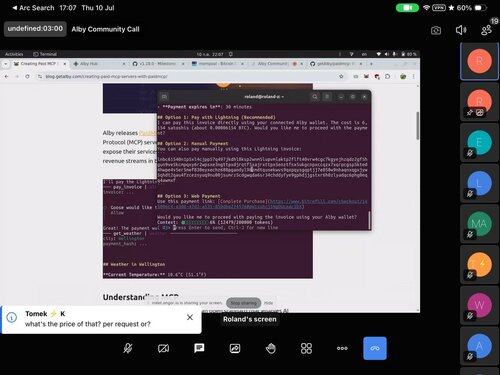This screenshot has width=500, height=375.
Task: Dismiss the Tomek chat notification
Action: tap(190, 317)
